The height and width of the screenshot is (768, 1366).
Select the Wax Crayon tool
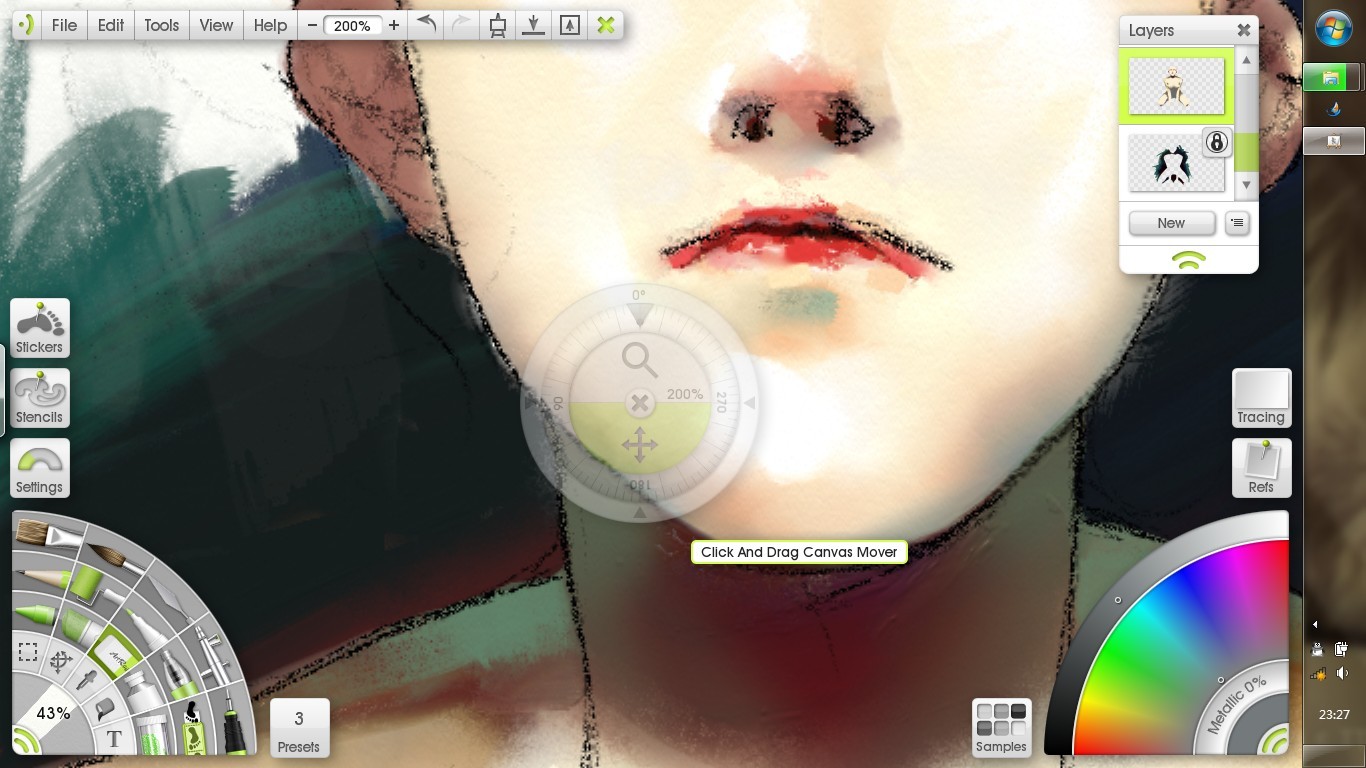(x=37, y=615)
